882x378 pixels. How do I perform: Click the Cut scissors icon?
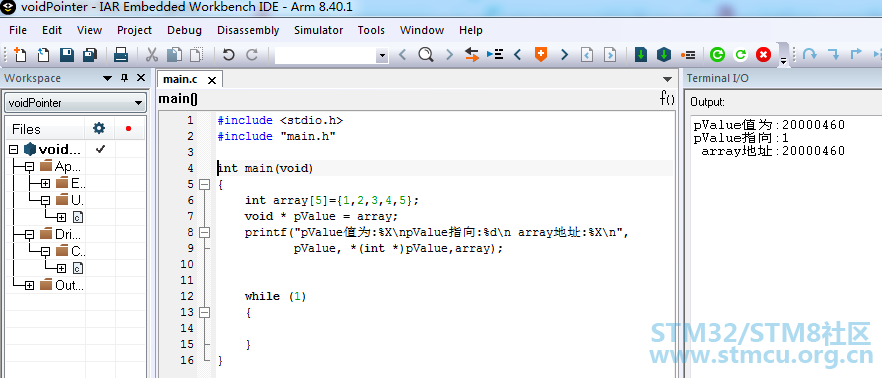pos(151,55)
